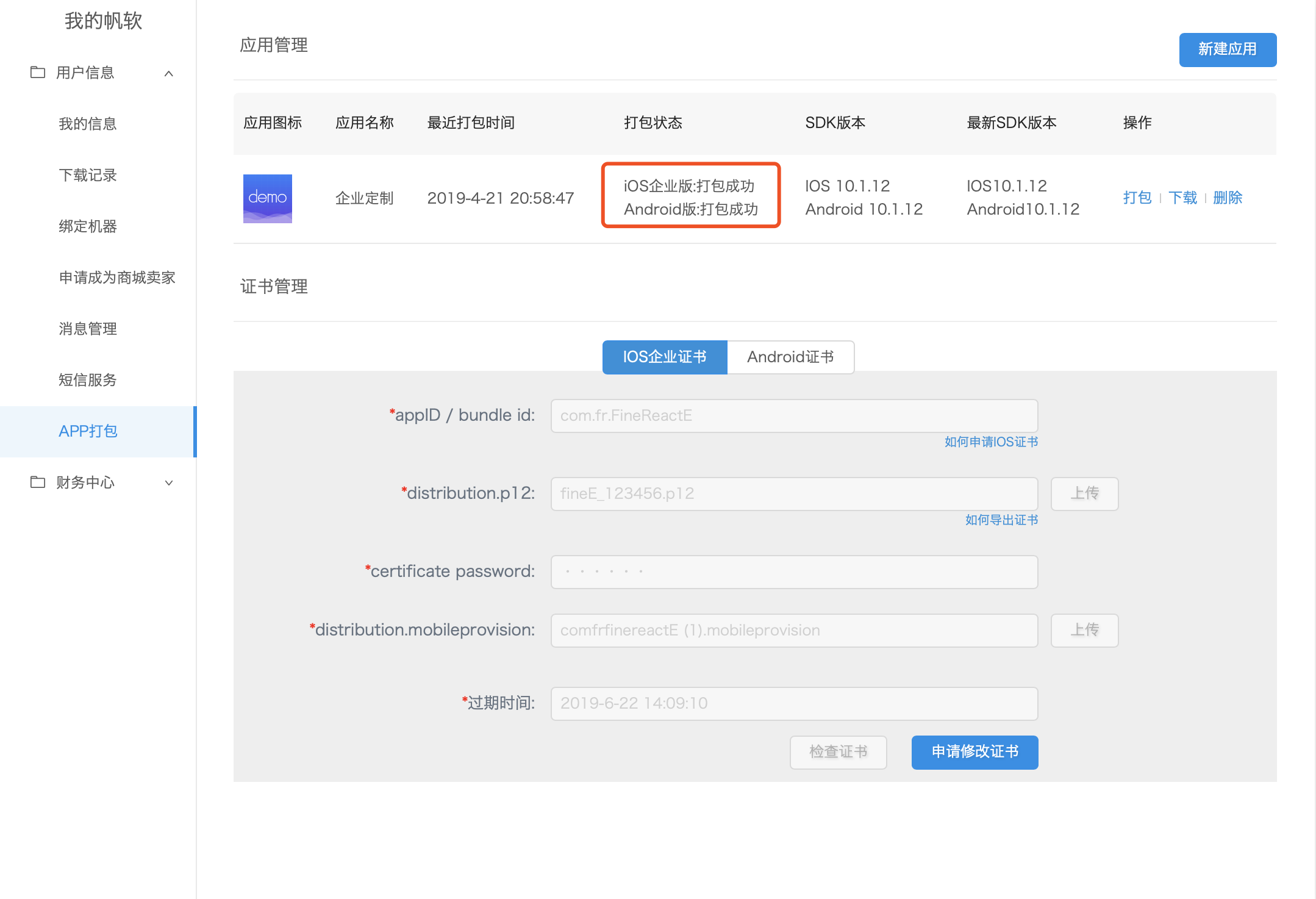Viewport: 1316px width, 899px height.
Task: Select the IOS企业证书 tab
Action: tap(665, 357)
